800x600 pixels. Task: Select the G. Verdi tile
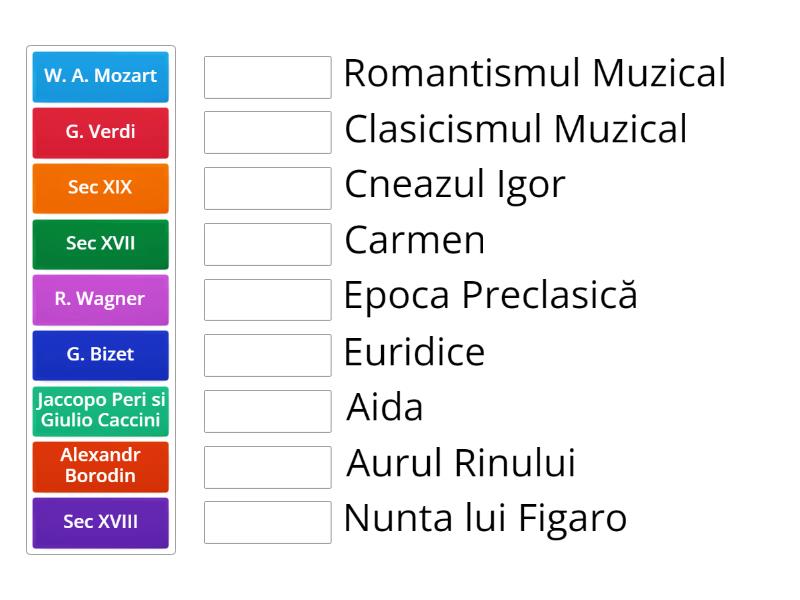(100, 133)
